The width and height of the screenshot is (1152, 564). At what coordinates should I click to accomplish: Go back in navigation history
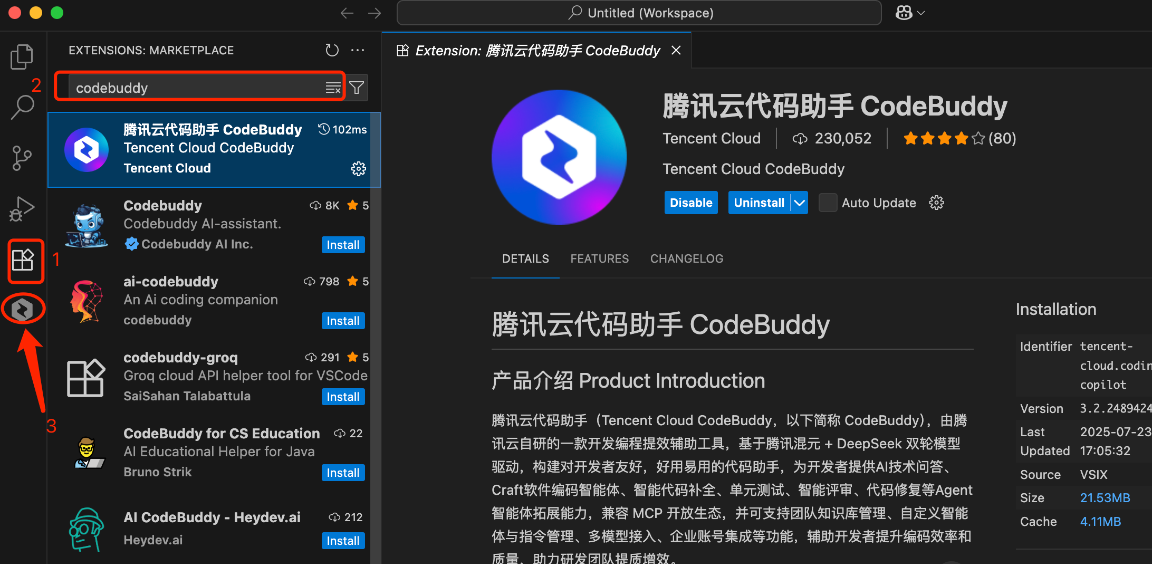point(347,13)
